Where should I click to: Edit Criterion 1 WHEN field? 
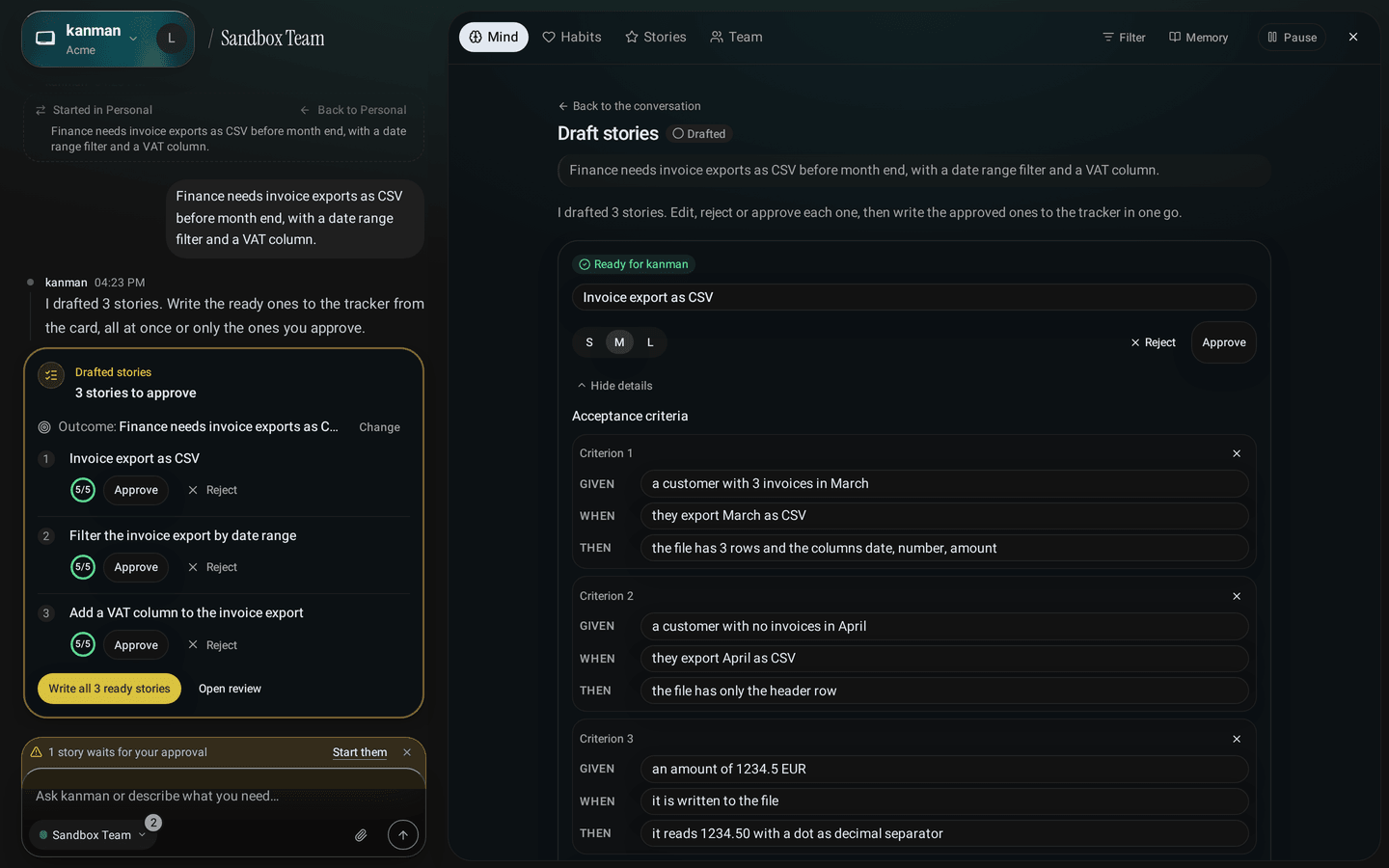pyautogui.click(x=944, y=516)
